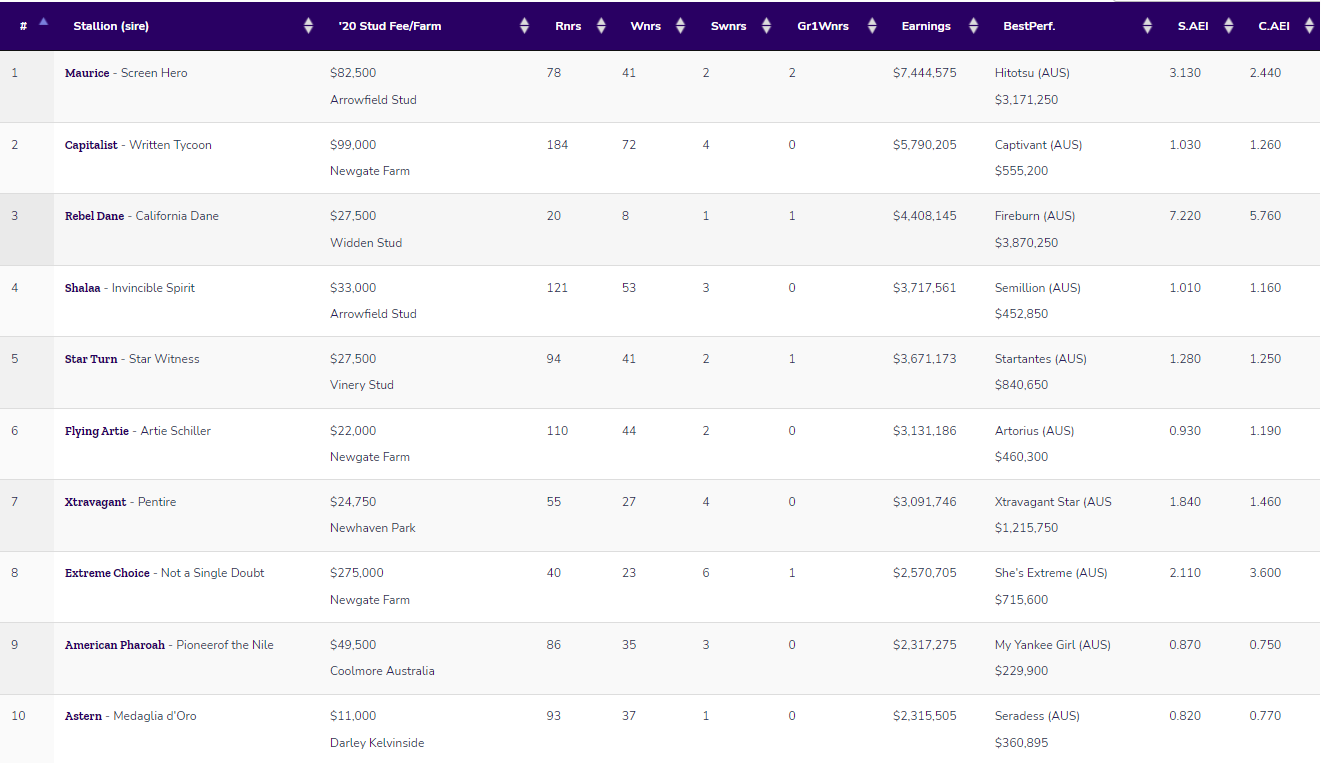Sort by Gr1Wnrs column arrows
The image size is (1321, 763).
pos(872,26)
